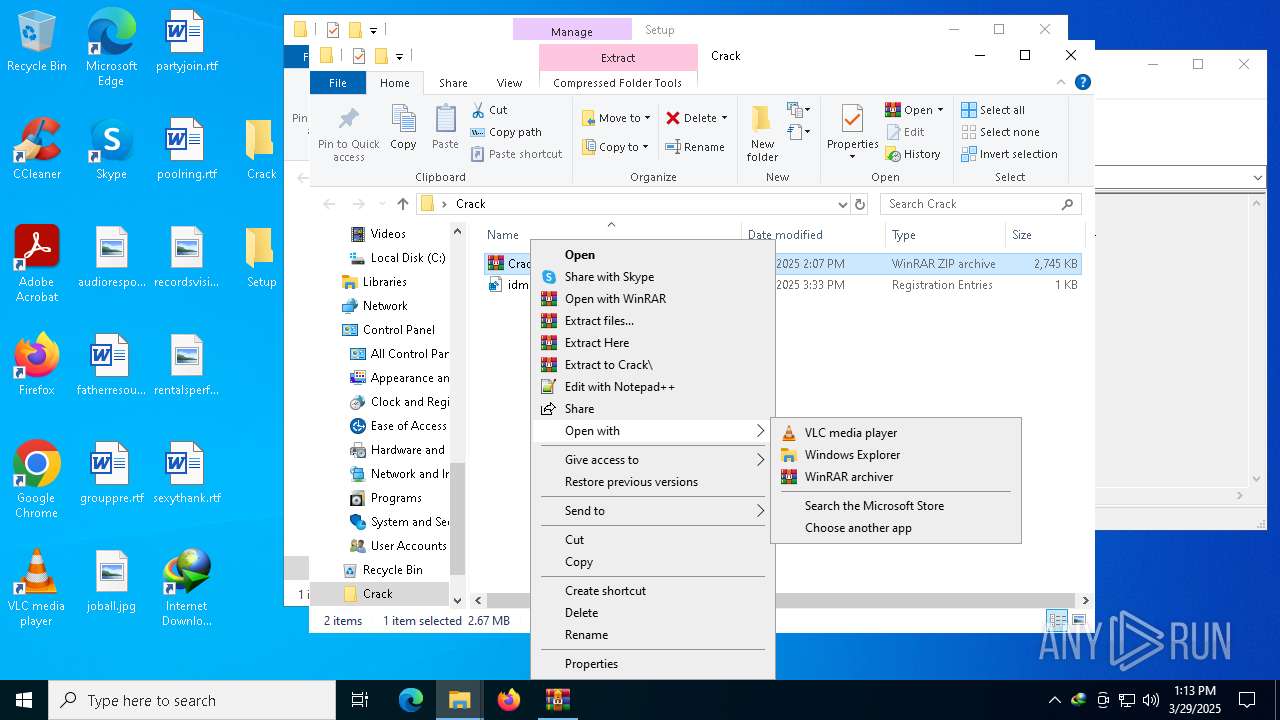Screen dimensions: 1280x720
Task: Click Rename in the ribbon
Action: tap(696, 147)
